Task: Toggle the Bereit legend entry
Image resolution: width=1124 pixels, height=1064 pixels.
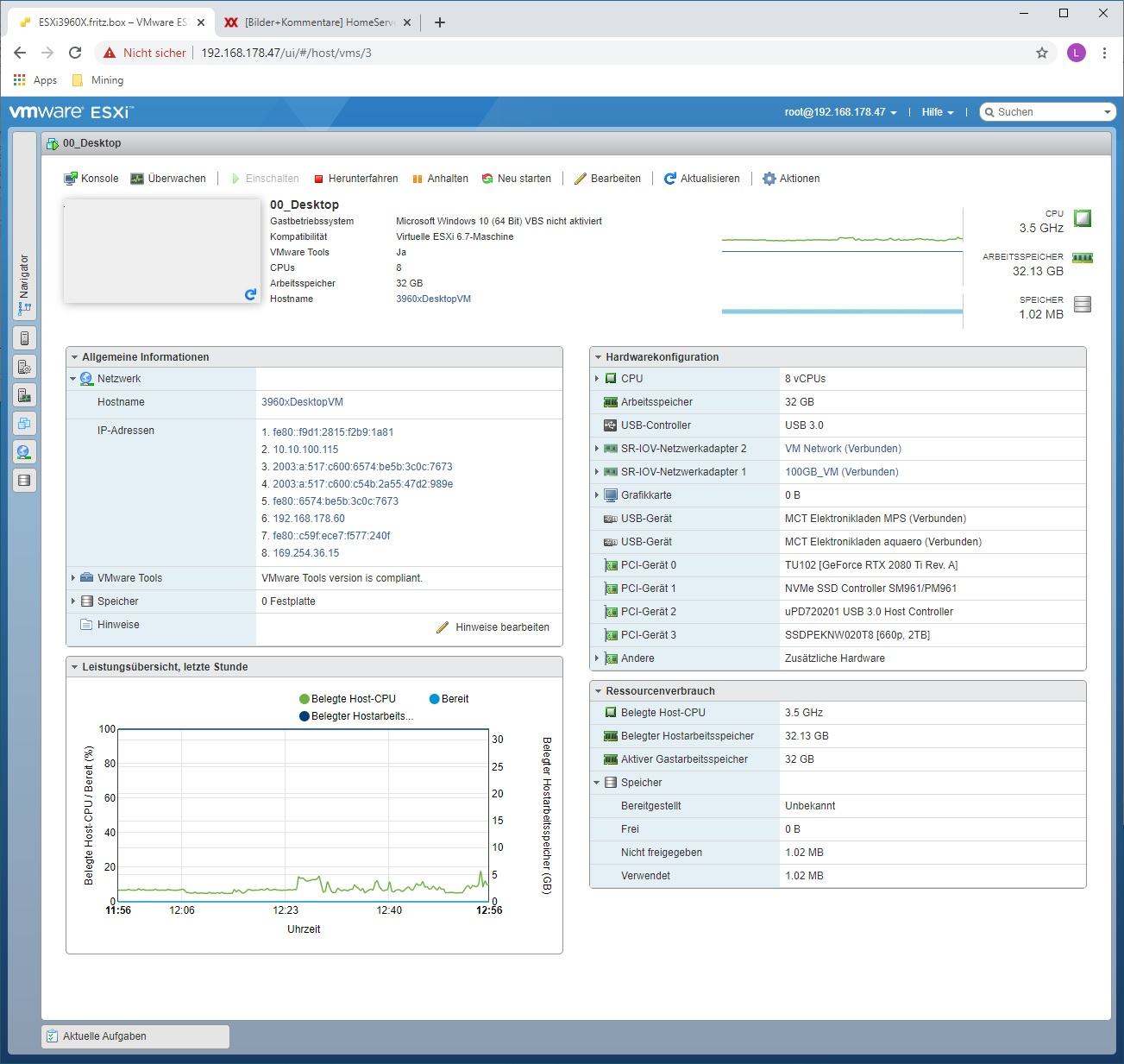Action: click(449, 699)
